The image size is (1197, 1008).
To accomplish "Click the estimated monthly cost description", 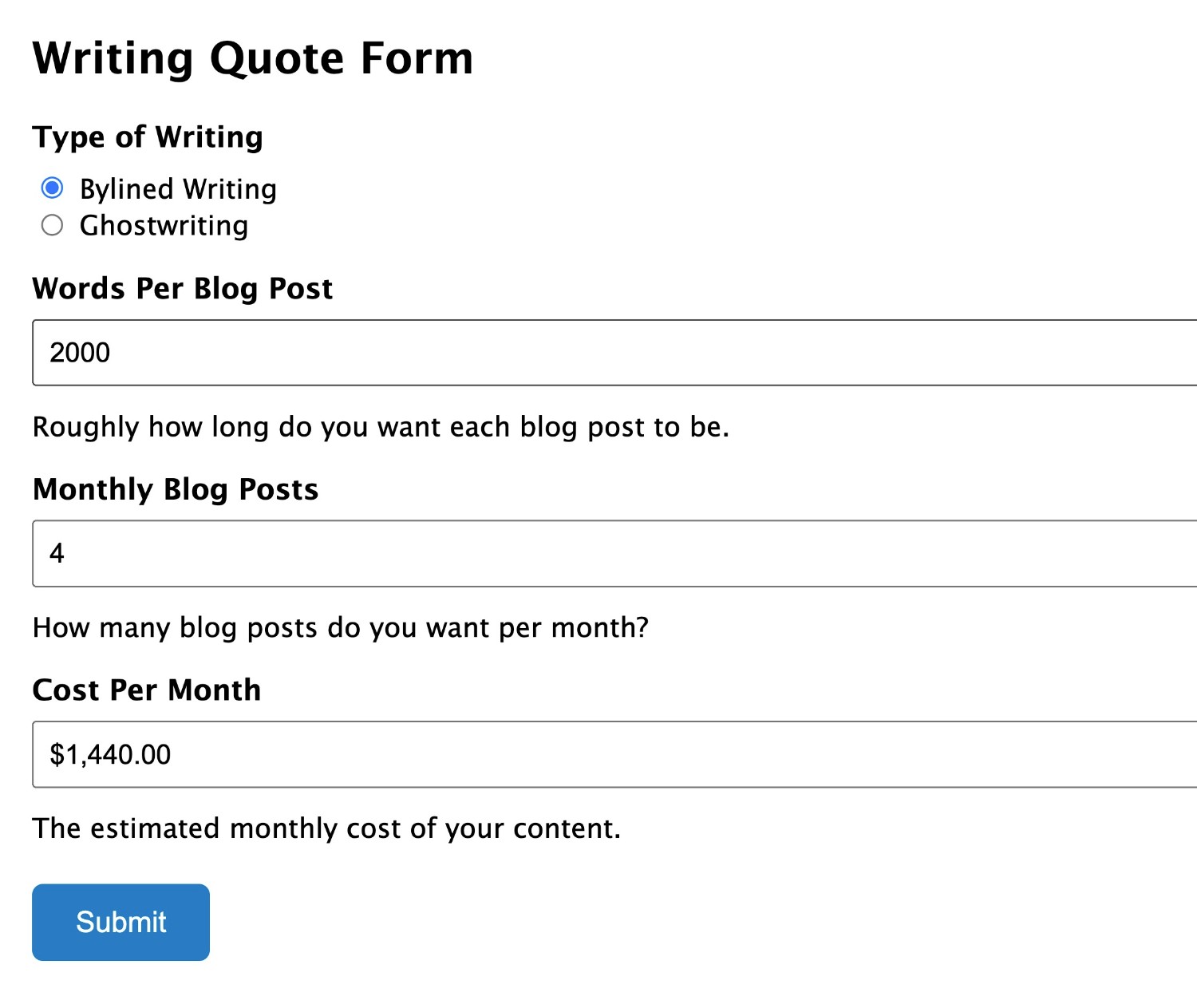I will [326, 828].
